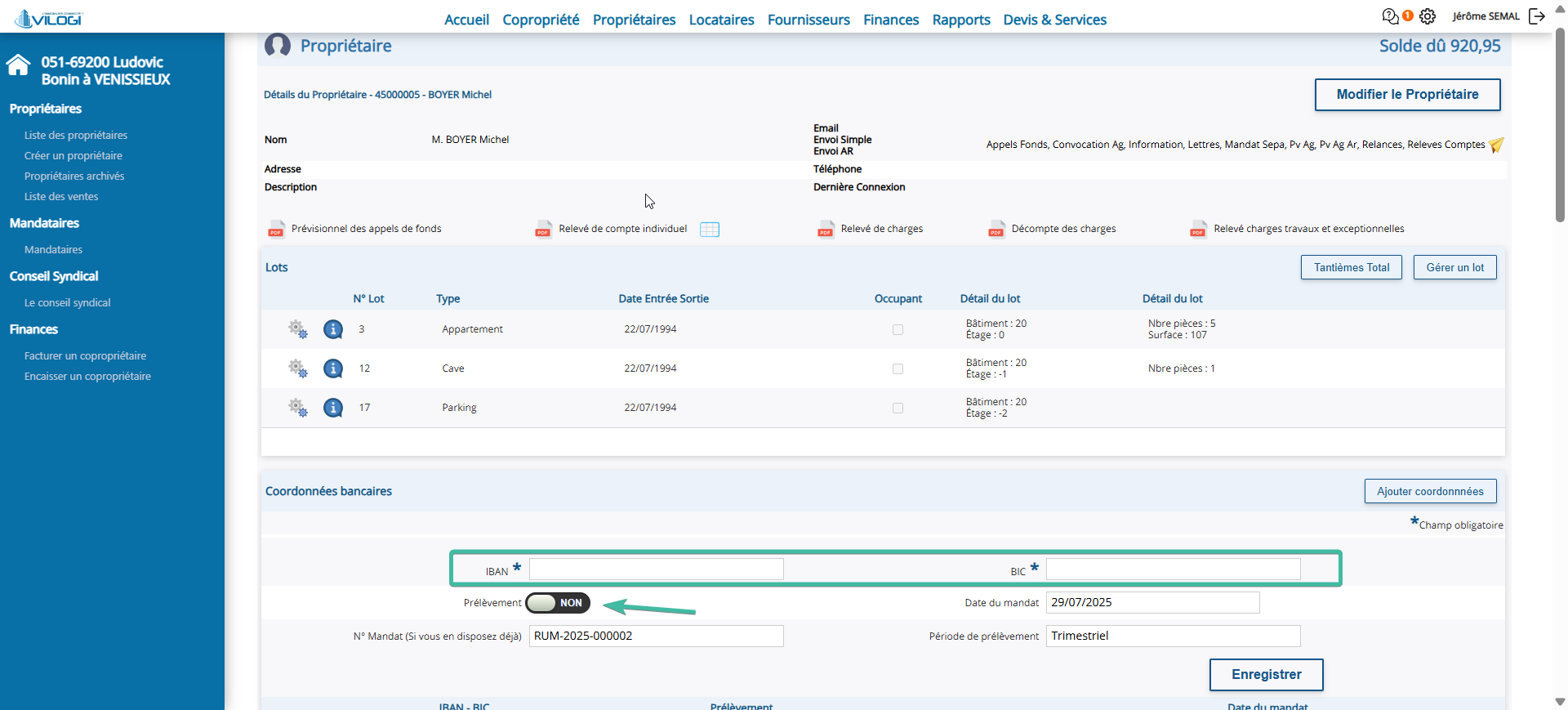
Task: Click the IBAN input field
Action: (x=657, y=569)
